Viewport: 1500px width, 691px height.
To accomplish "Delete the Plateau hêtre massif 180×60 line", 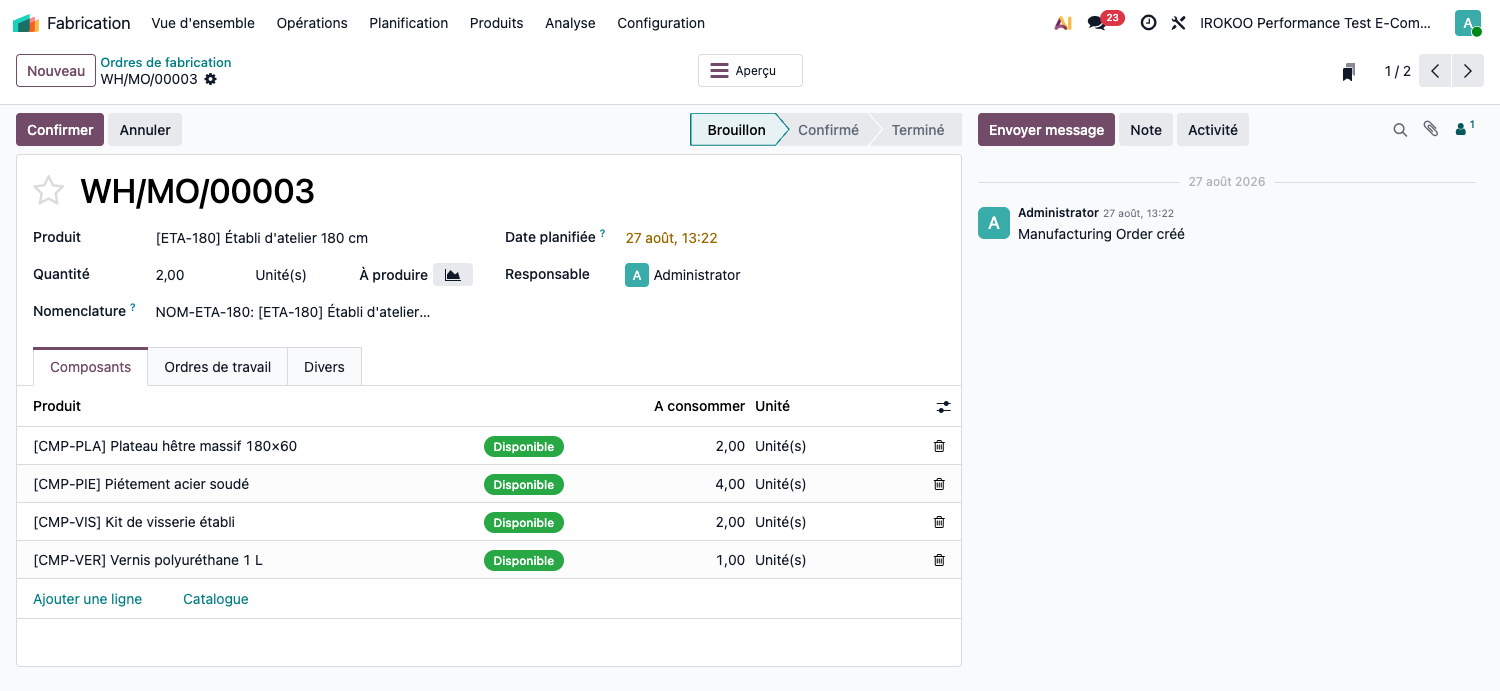I will click(939, 446).
